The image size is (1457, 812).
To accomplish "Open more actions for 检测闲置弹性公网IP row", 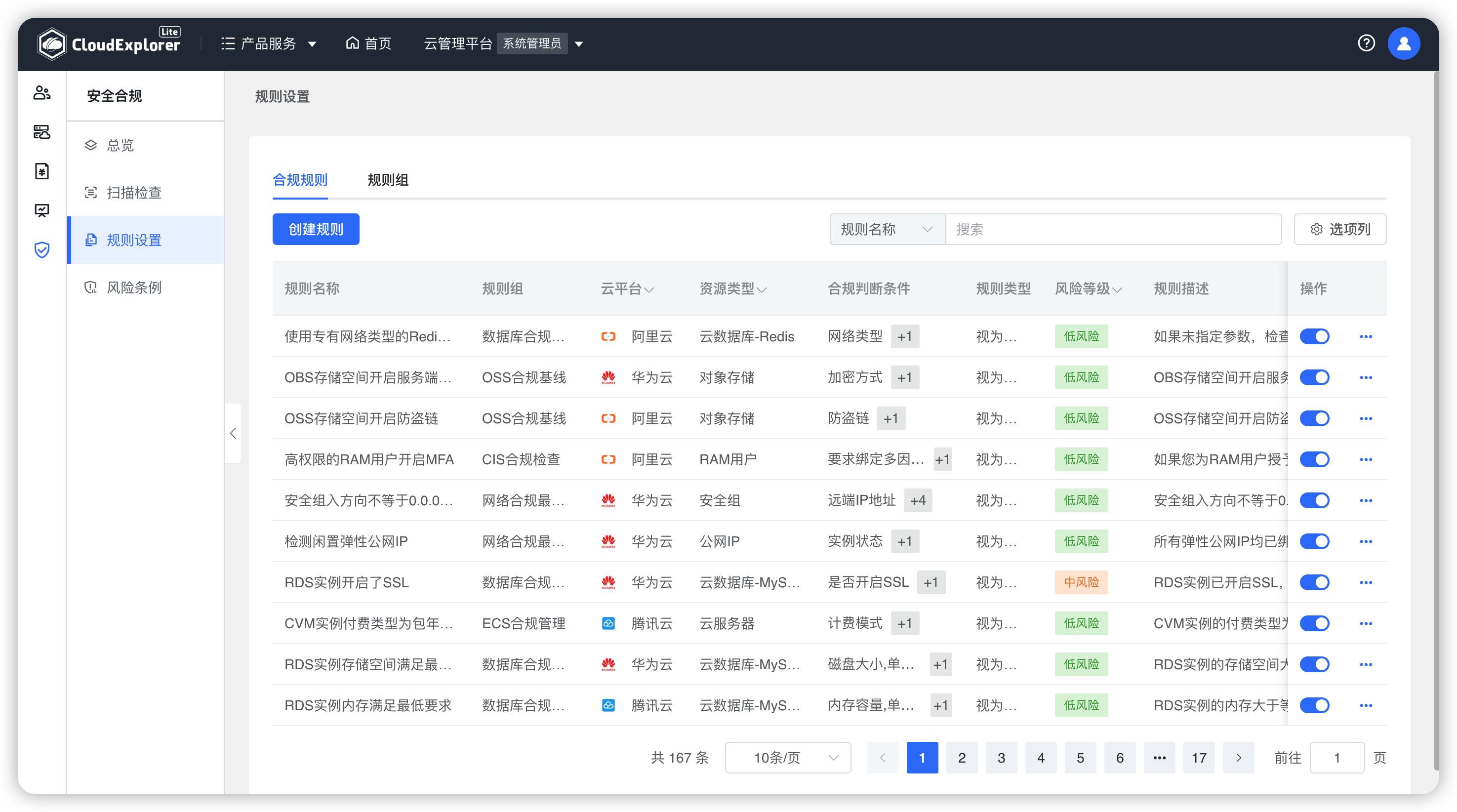I will point(1365,541).
